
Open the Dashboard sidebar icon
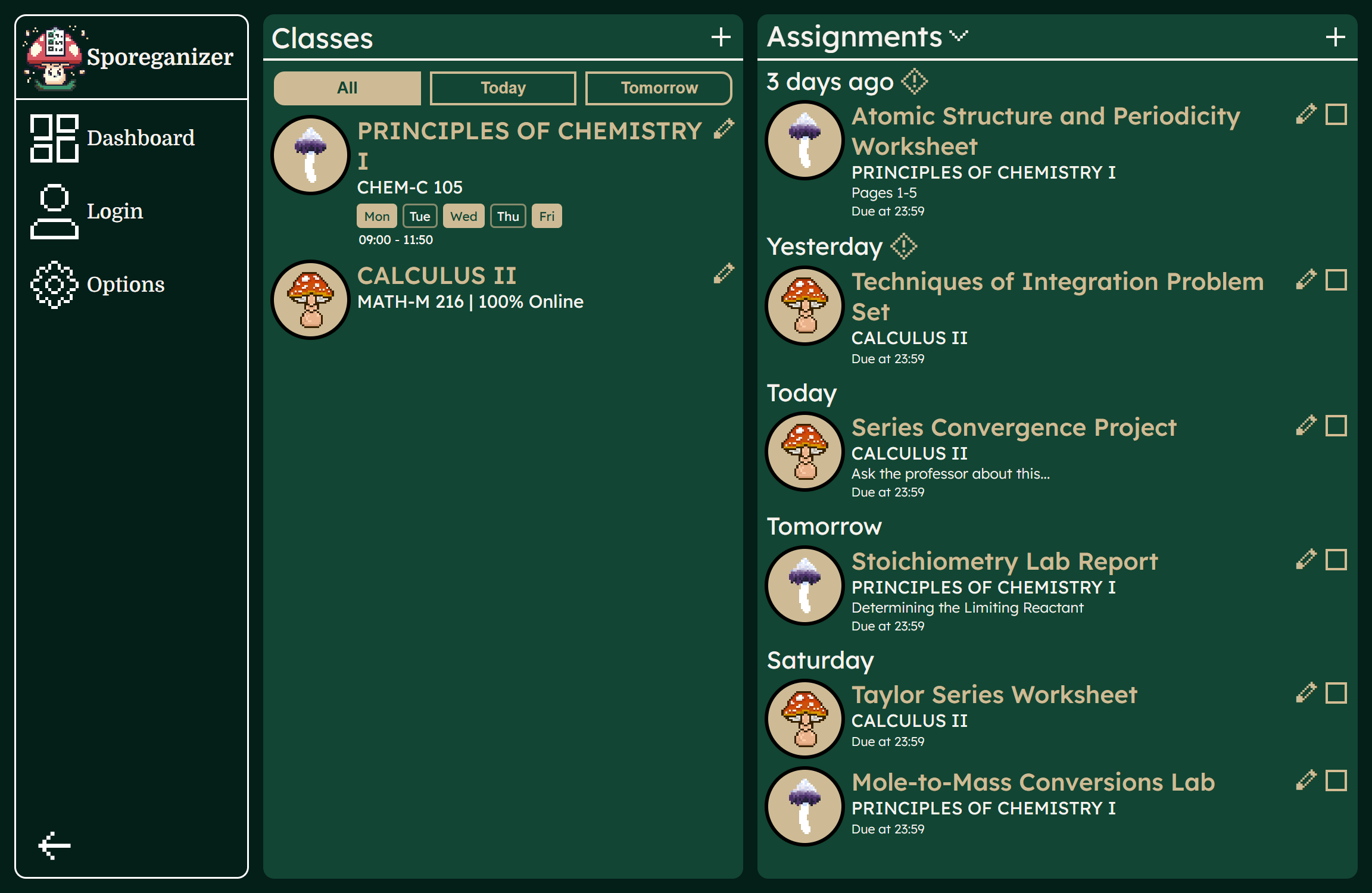[54, 138]
